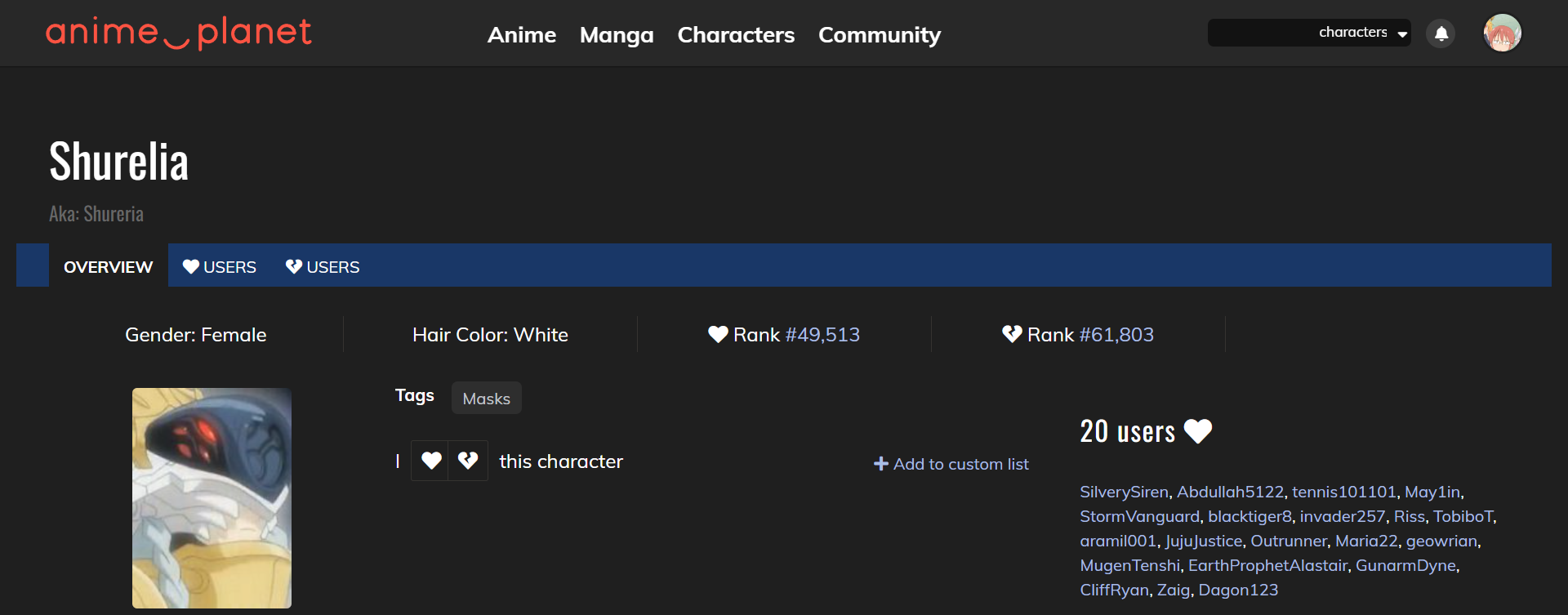1568x615 pixels.
Task: Select the OVERVIEW tab
Action: [x=109, y=267]
